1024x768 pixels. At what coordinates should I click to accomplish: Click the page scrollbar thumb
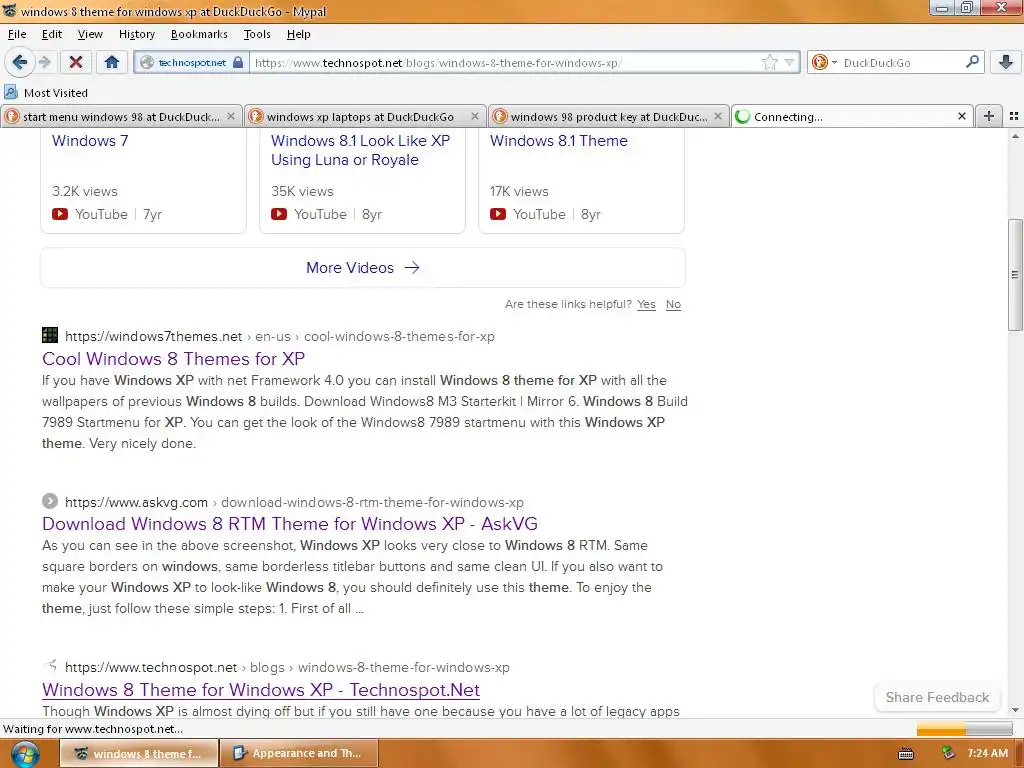pos(1015,274)
